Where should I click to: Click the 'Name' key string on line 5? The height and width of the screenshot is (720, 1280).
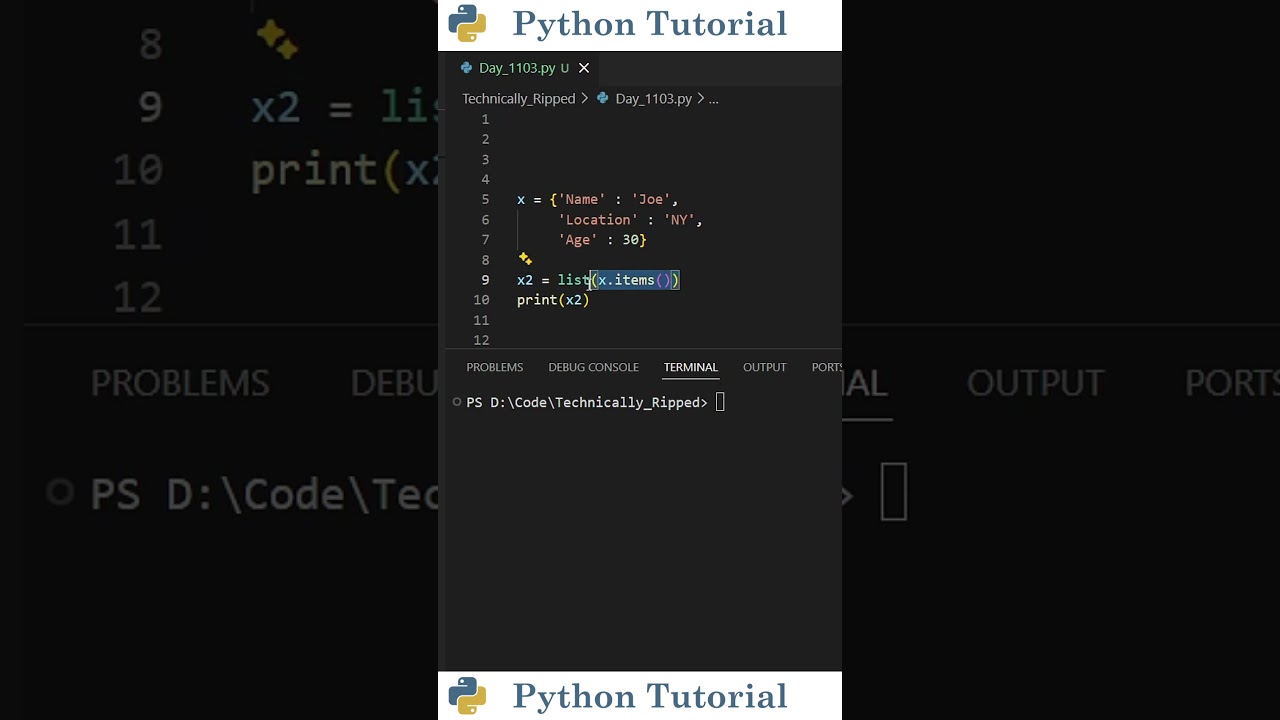click(x=582, y=200)
